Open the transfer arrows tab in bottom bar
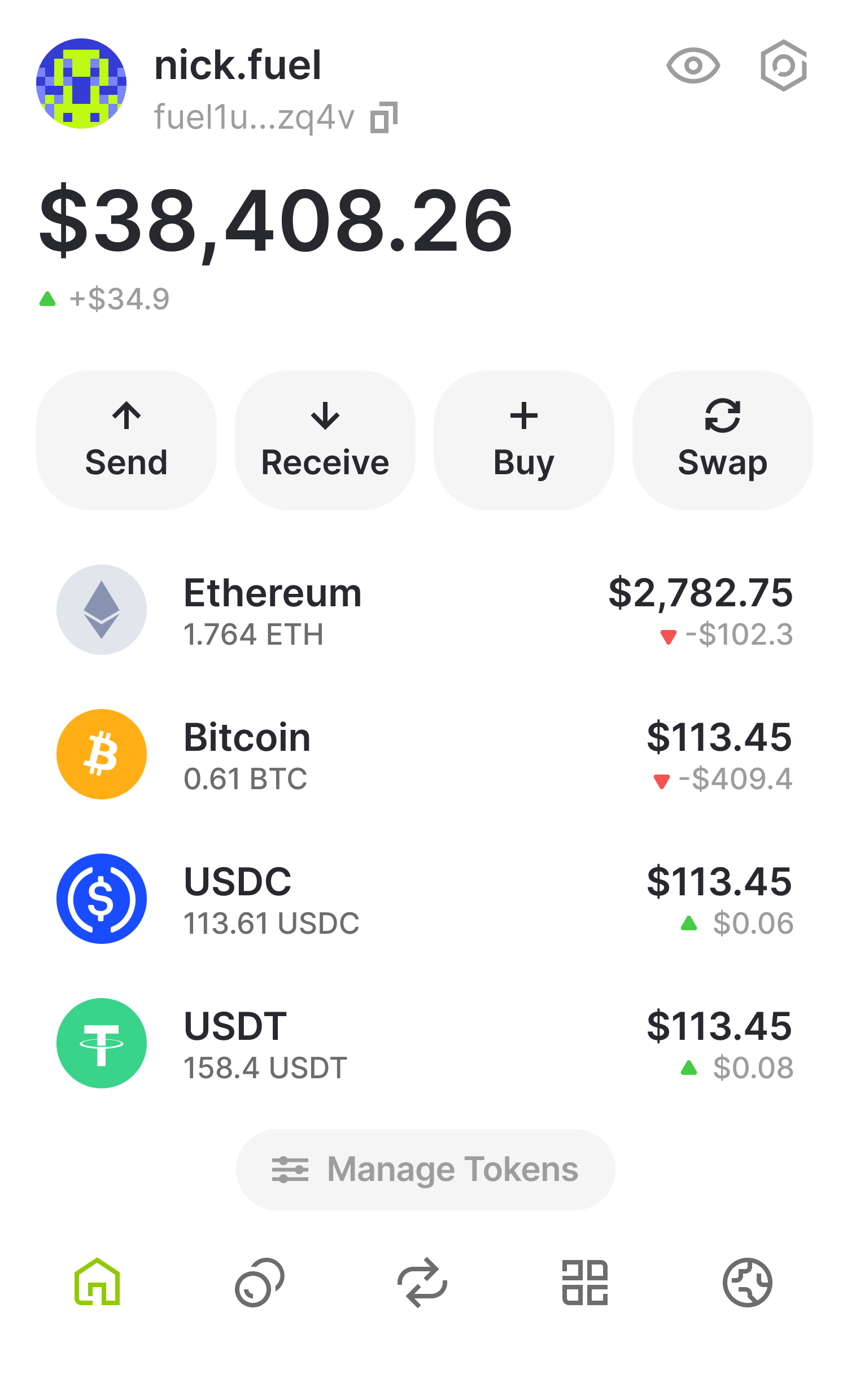This screenshot has height=1400, width=847. [x=422, y=1282]
